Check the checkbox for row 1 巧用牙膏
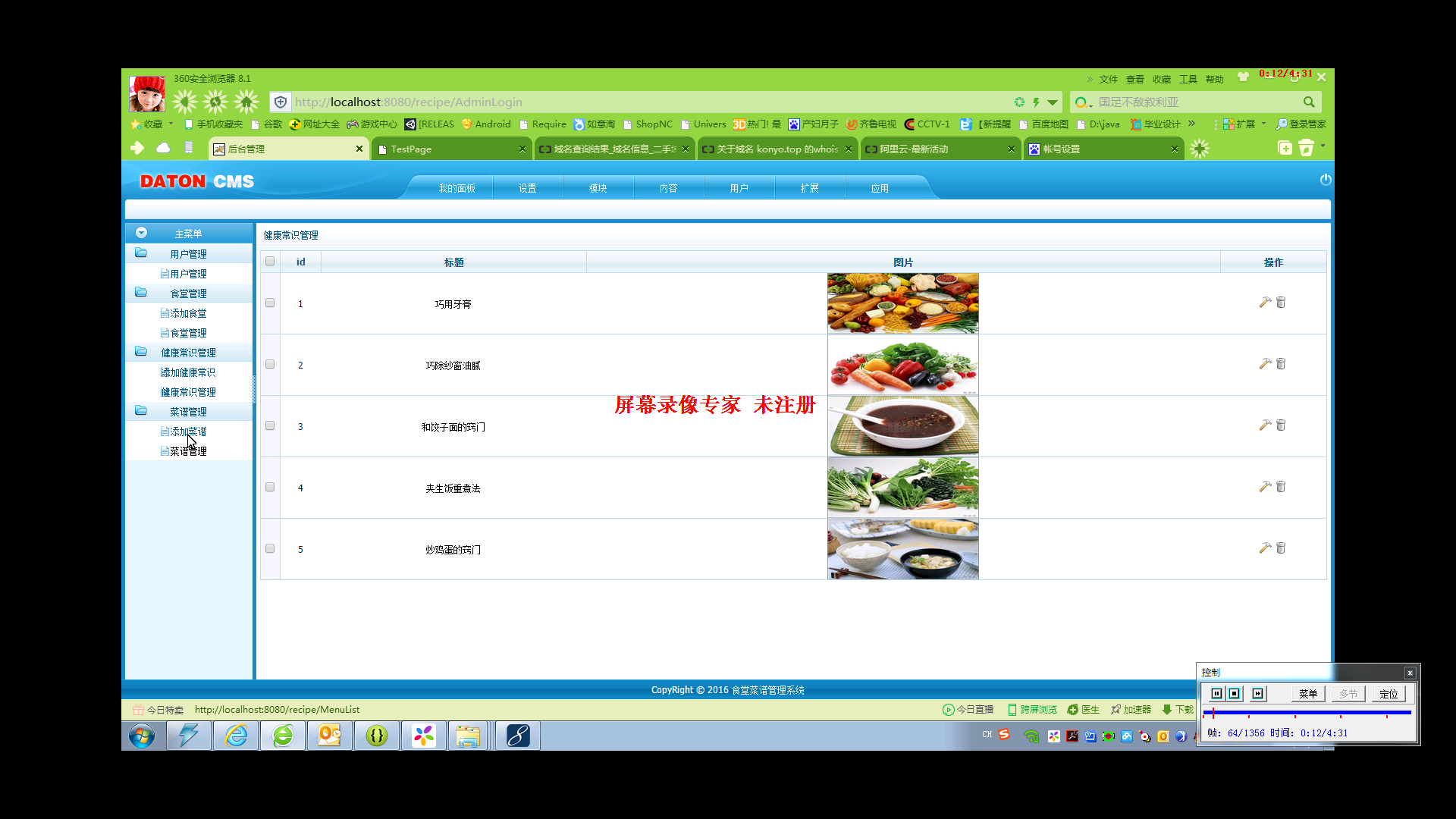Image resolution: width=1456 pixels, height=819 pixels. [x=270, y=303]
